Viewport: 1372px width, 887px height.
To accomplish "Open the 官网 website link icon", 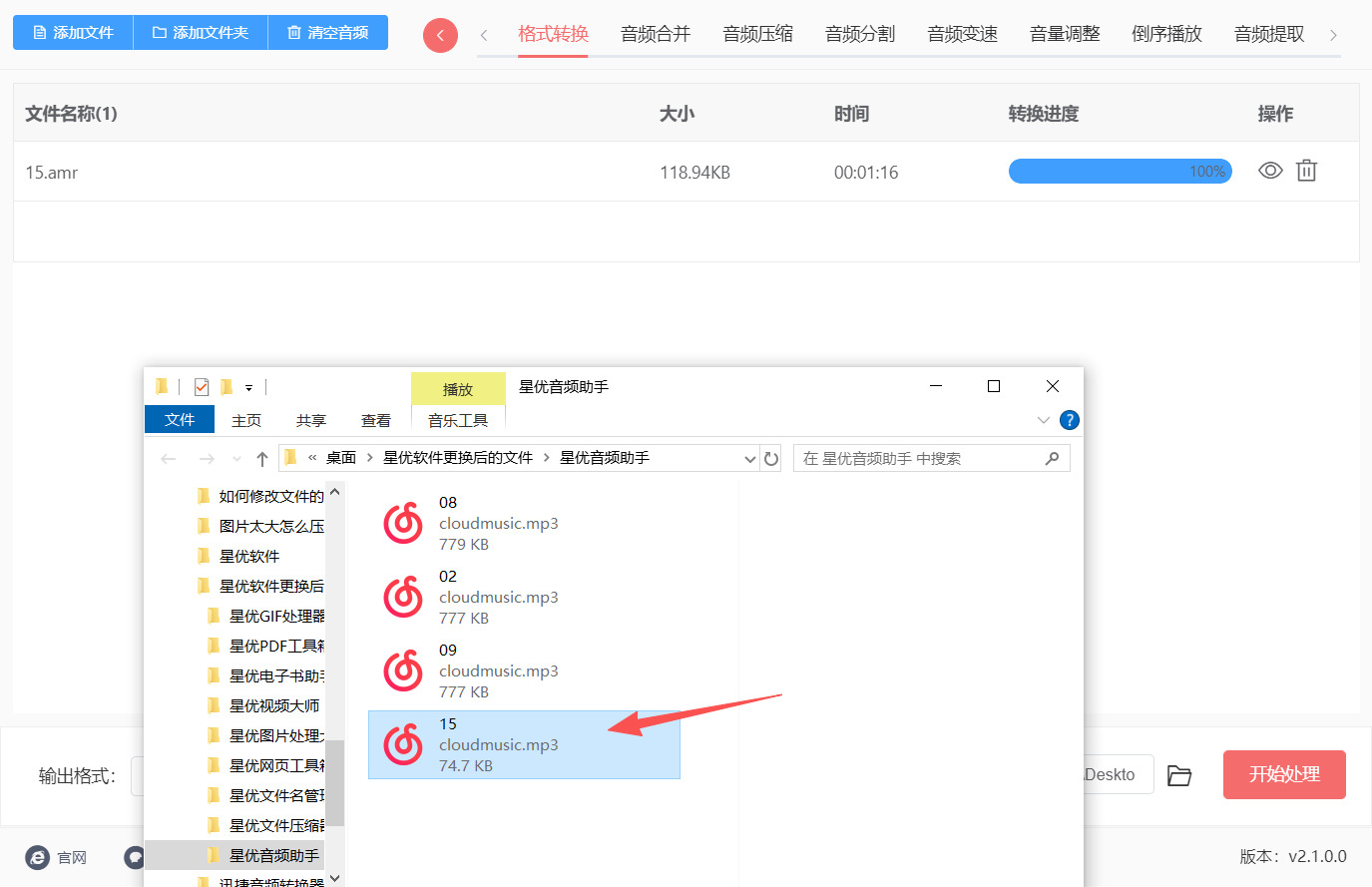I will point(37,857).
